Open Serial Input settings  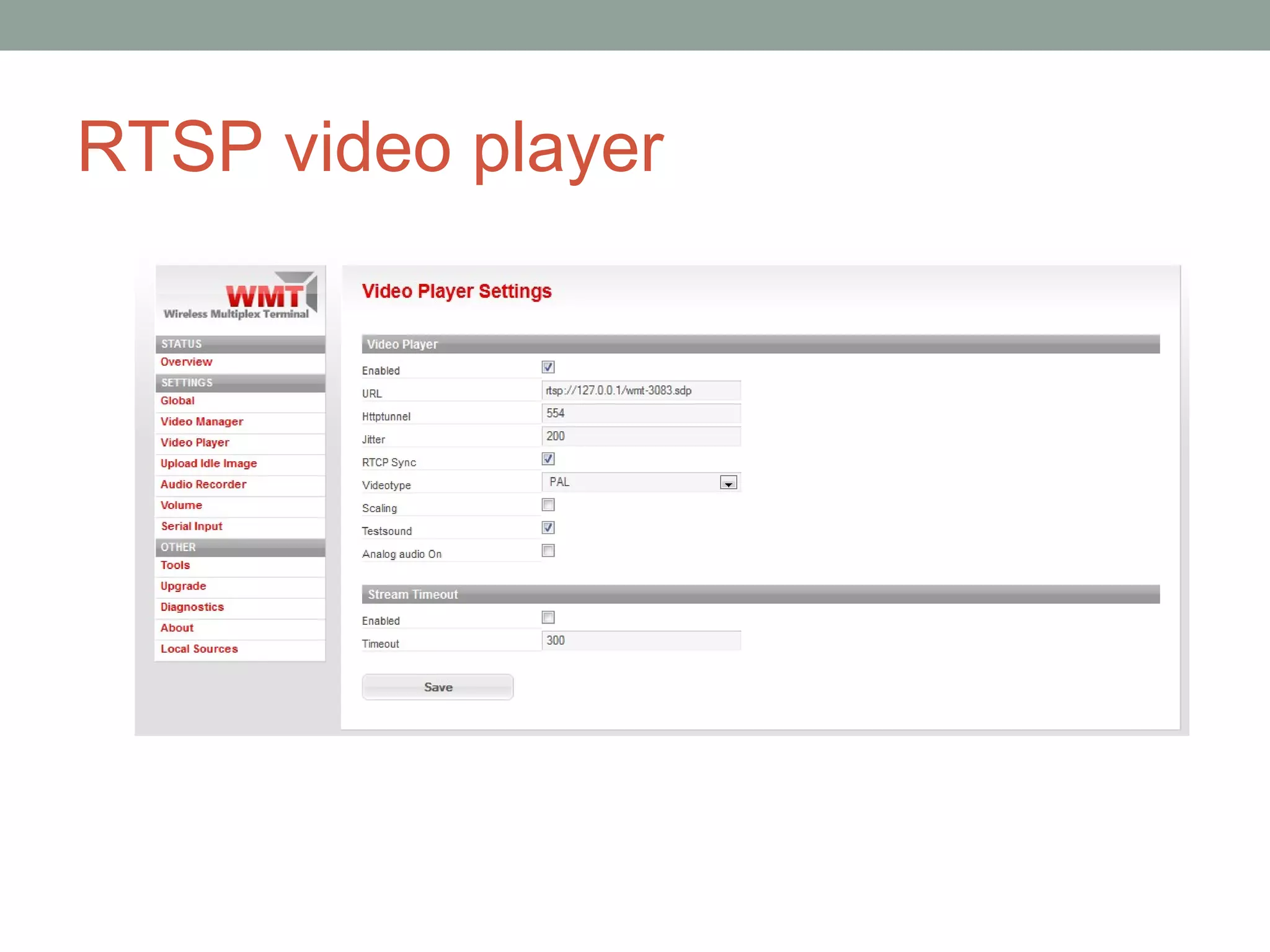(x=192, y=526)
